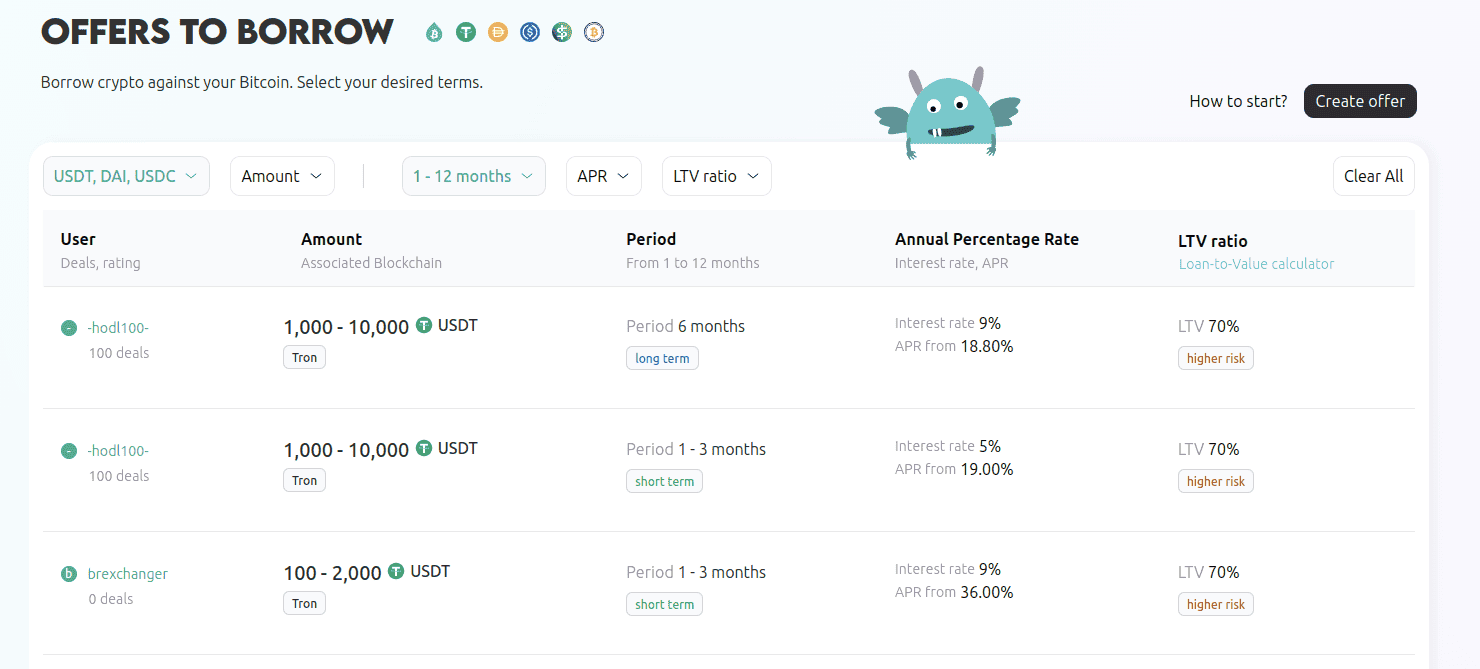Click the 'long term' tag on 6 months offer

click(662, 358)
